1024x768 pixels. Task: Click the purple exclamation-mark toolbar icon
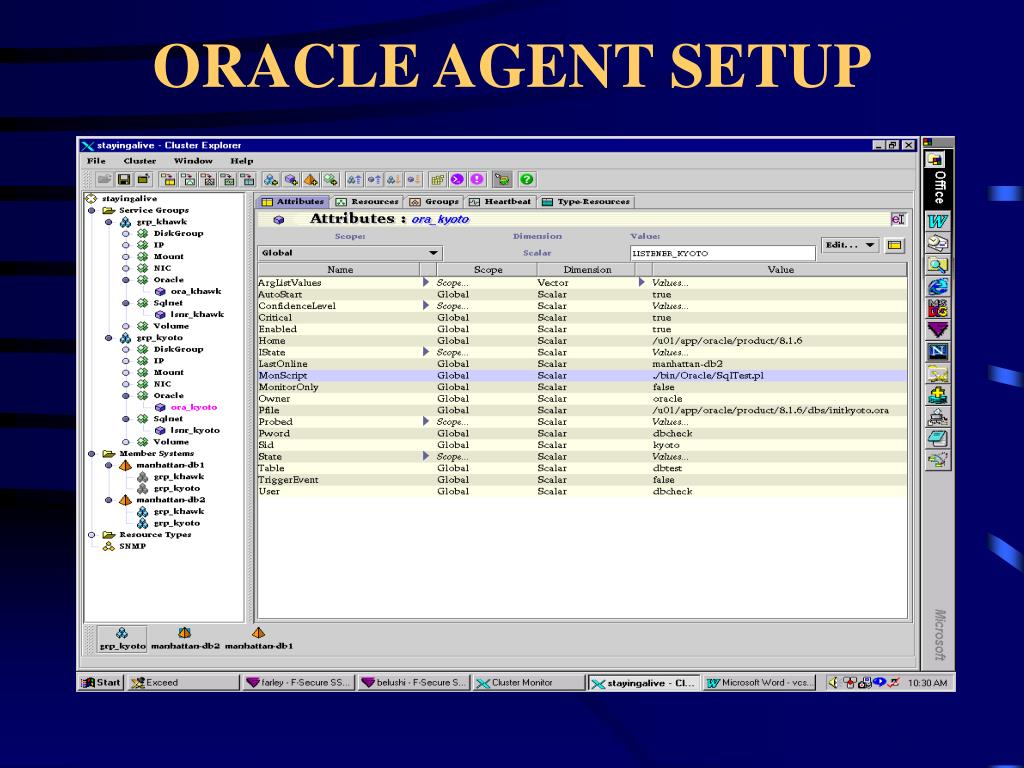pyautogui.click(x=477, y=179)
